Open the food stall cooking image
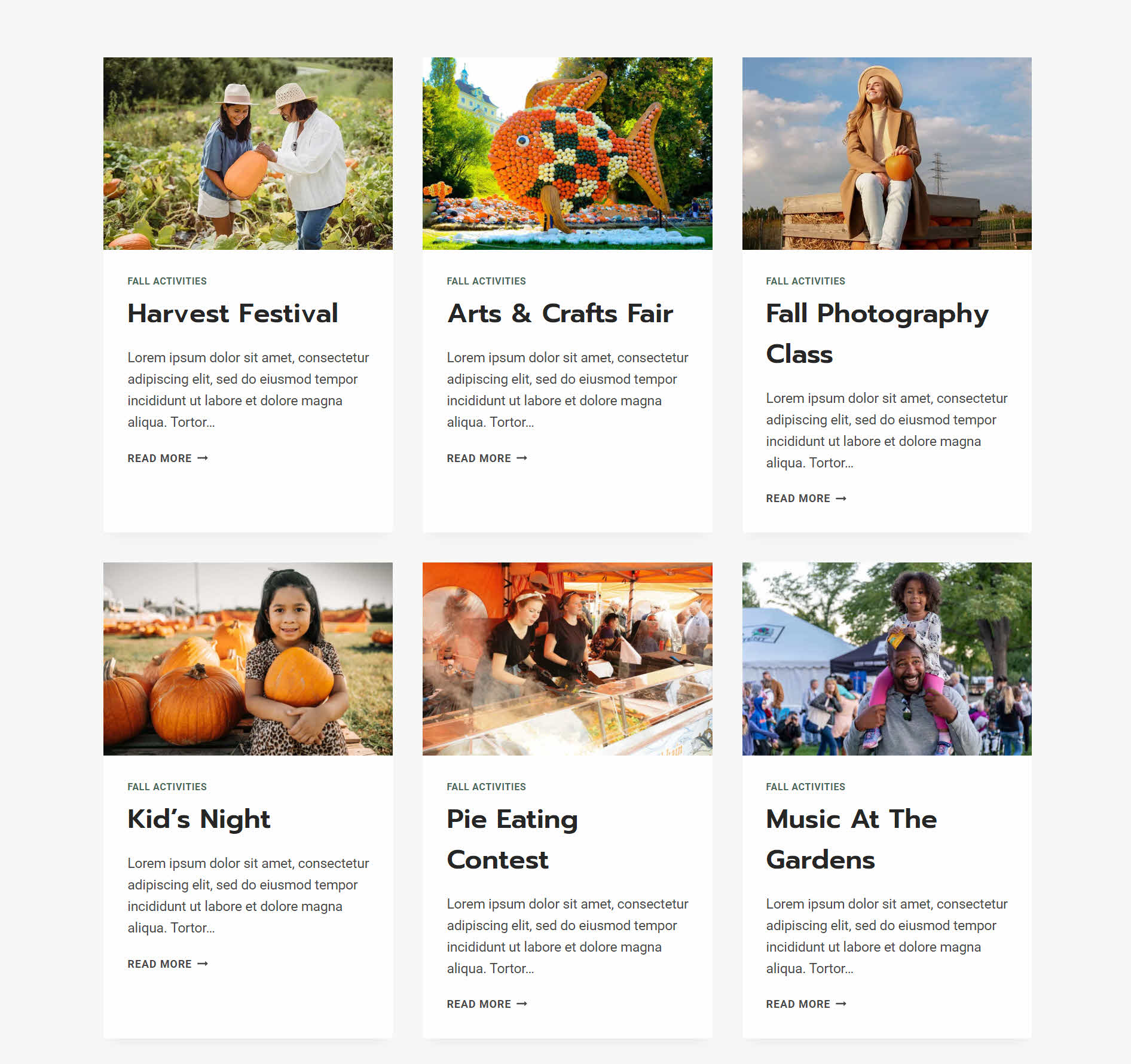The image size is (1131, 1064). 567,659
